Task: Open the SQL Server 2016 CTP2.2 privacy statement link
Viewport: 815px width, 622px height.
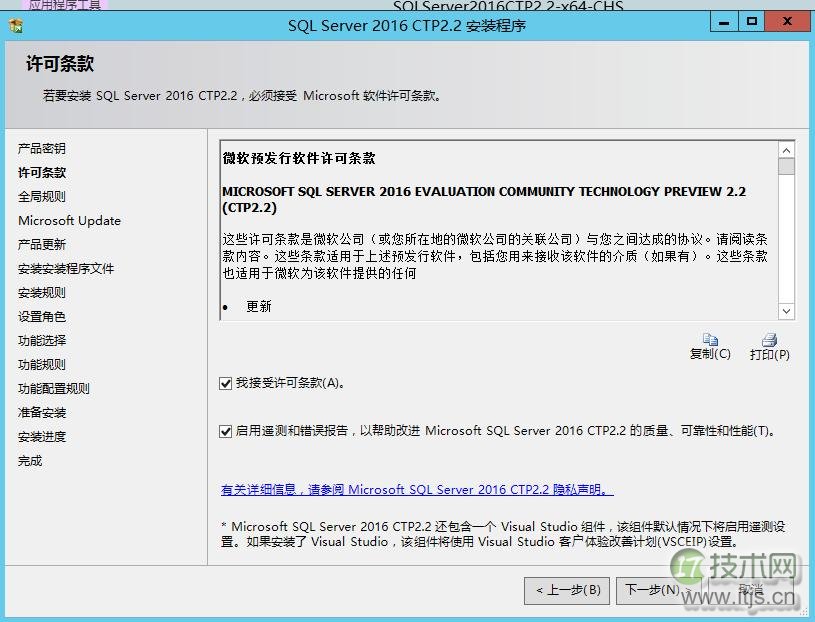Action: pyautogui.click(x=417, y=489)
